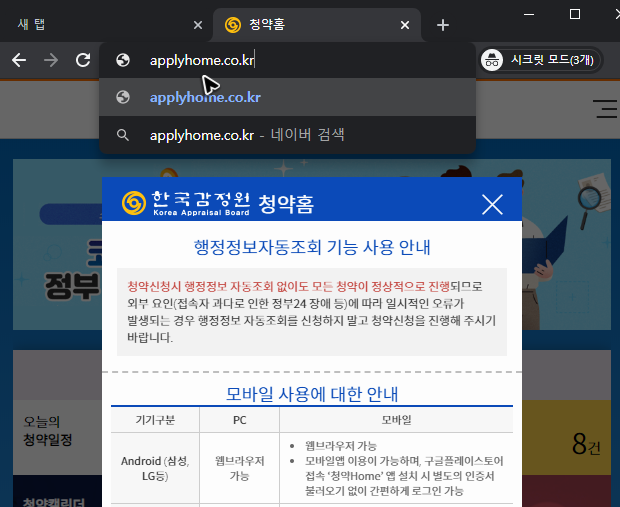This screenshot has height=507, width=620.
Task: Open a new browser tab
Action: 443,25
